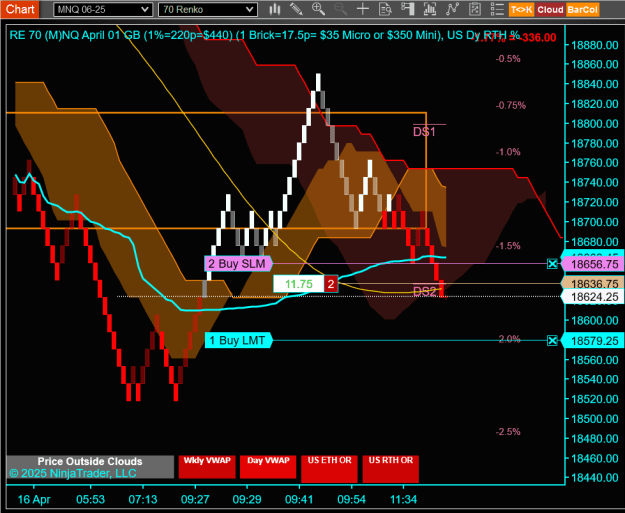The height and width of the screenshot is (513, 625).
Task: Open the data series bars-in-brackets icon
Action: [430, 9]
